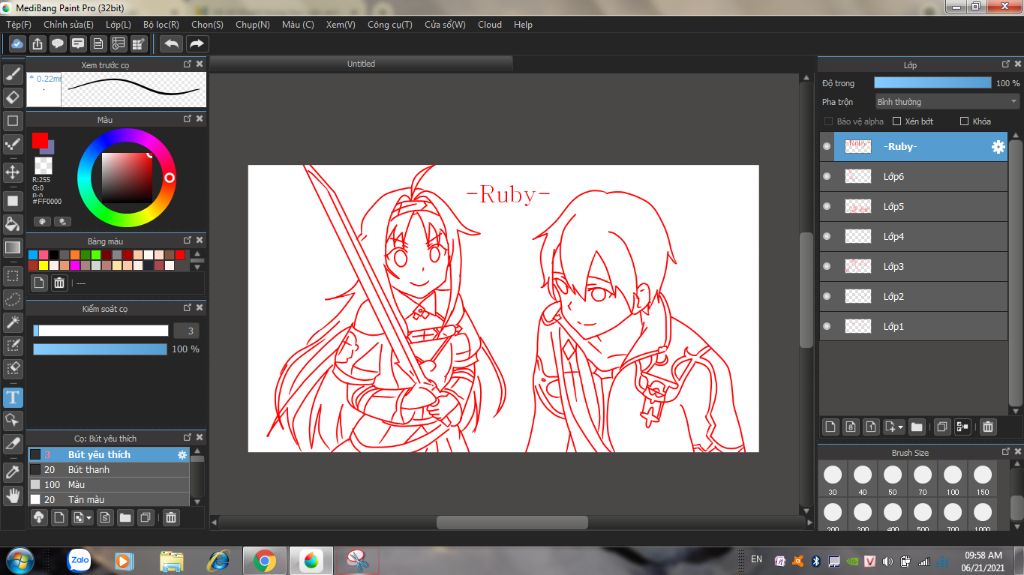The height and width of the screenshot is (575, 1024).
Task: Switch to the Untitled canvas tab
Action: [361, 64]
